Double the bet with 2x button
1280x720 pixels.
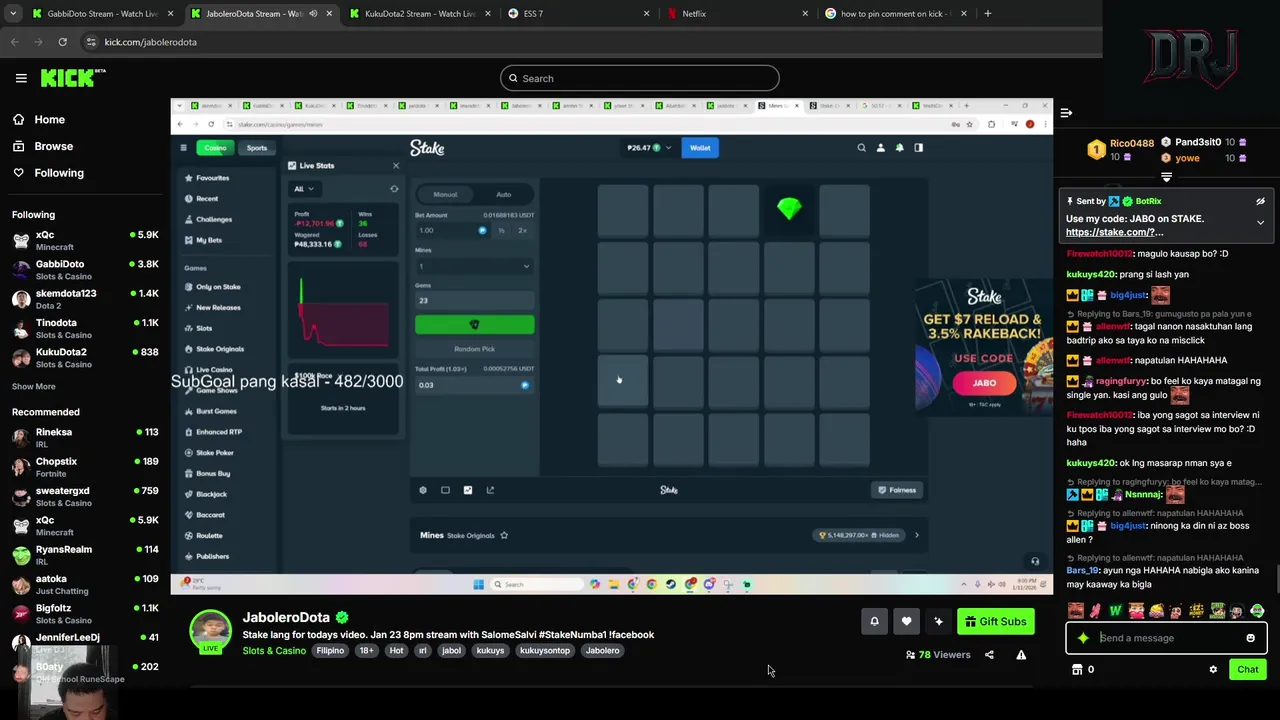(x=522, y=230)
